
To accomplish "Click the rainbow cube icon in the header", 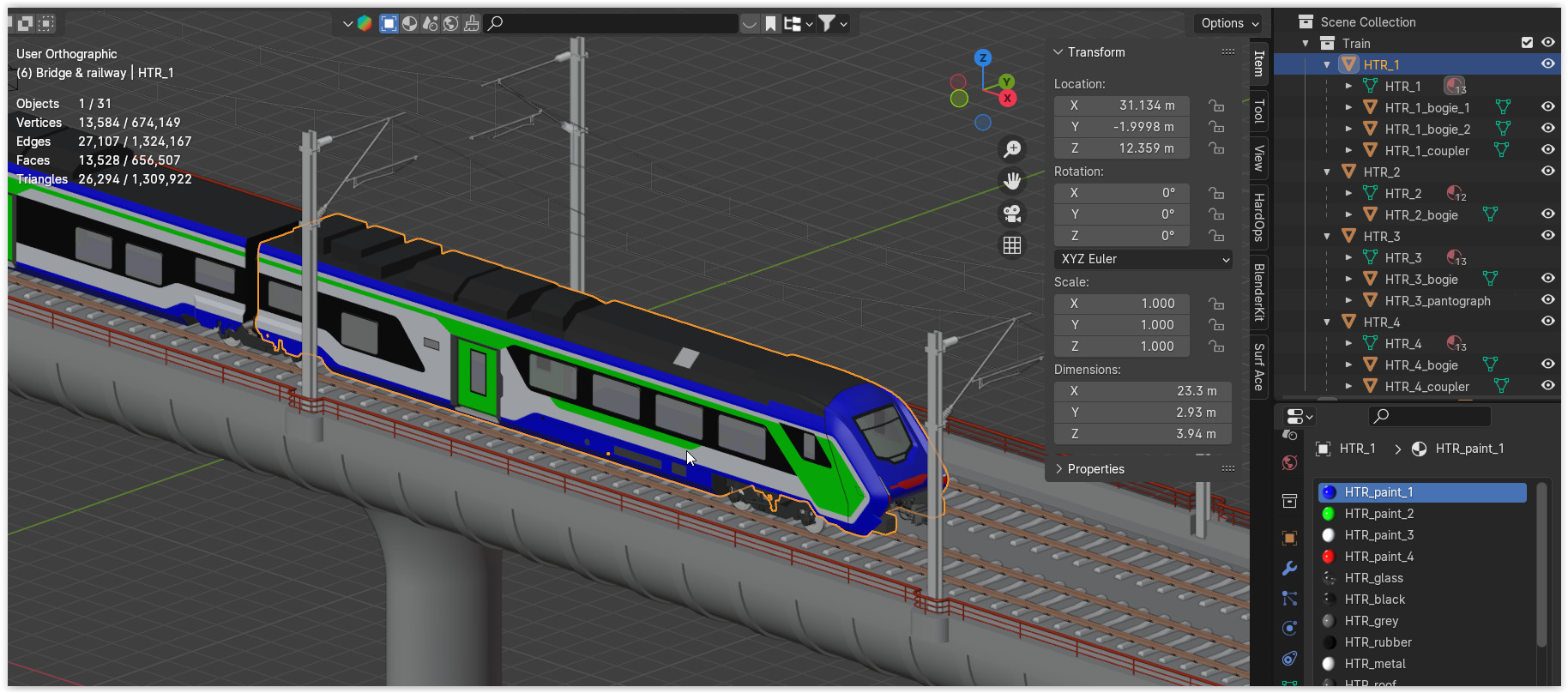I will pyautogui.click(x=365, y=23).
